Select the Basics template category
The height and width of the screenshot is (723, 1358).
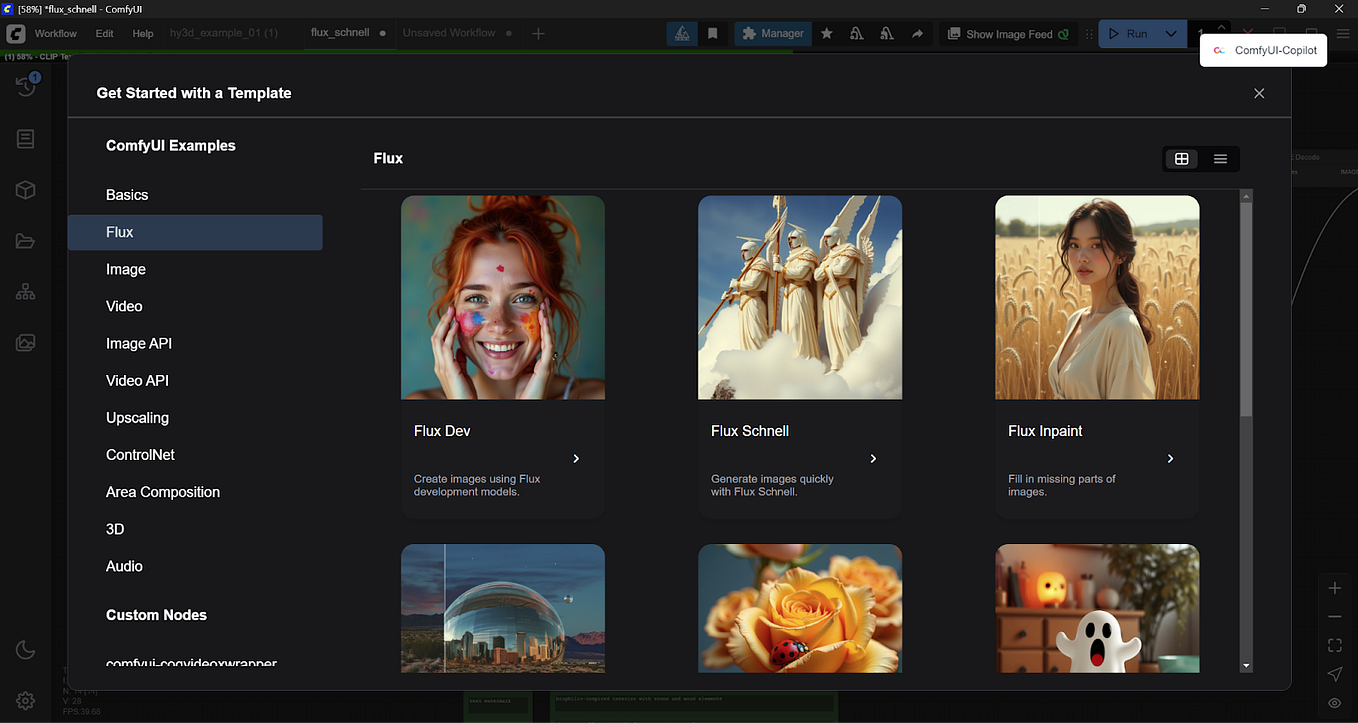tap(127, 194)
